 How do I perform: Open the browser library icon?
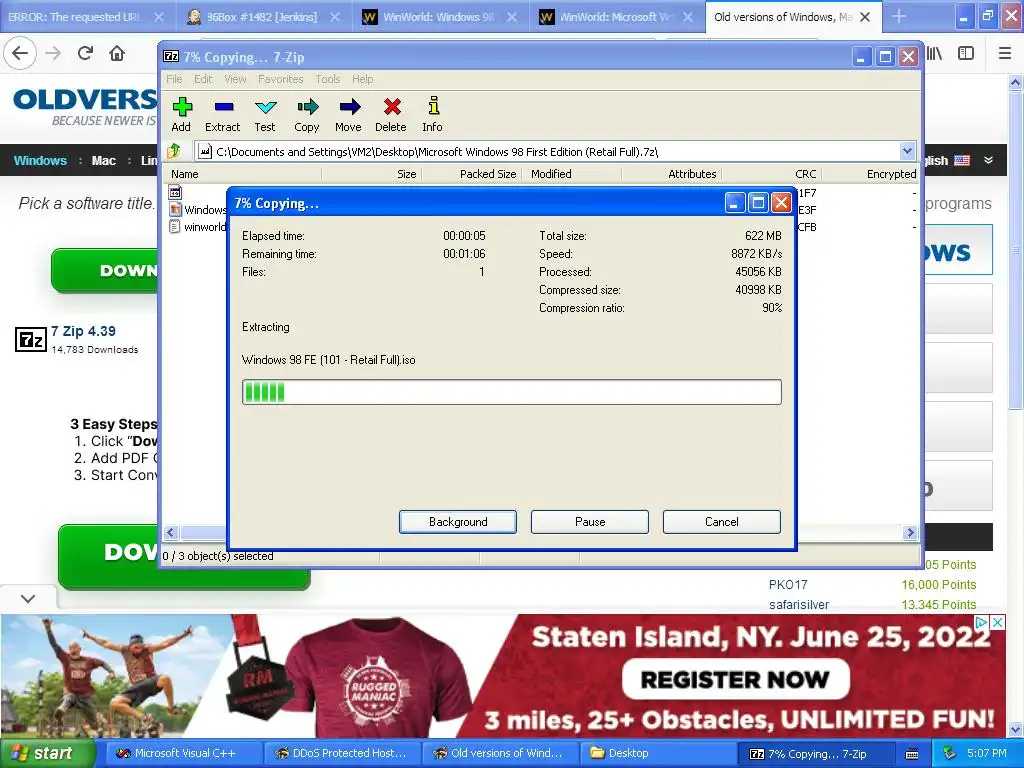(x=935, y=54)
